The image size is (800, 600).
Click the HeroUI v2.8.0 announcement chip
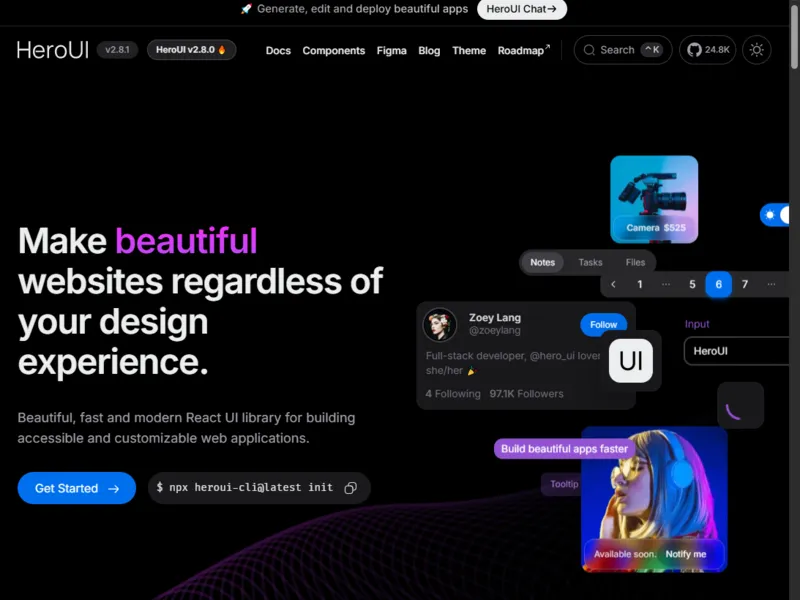(191, 50)
